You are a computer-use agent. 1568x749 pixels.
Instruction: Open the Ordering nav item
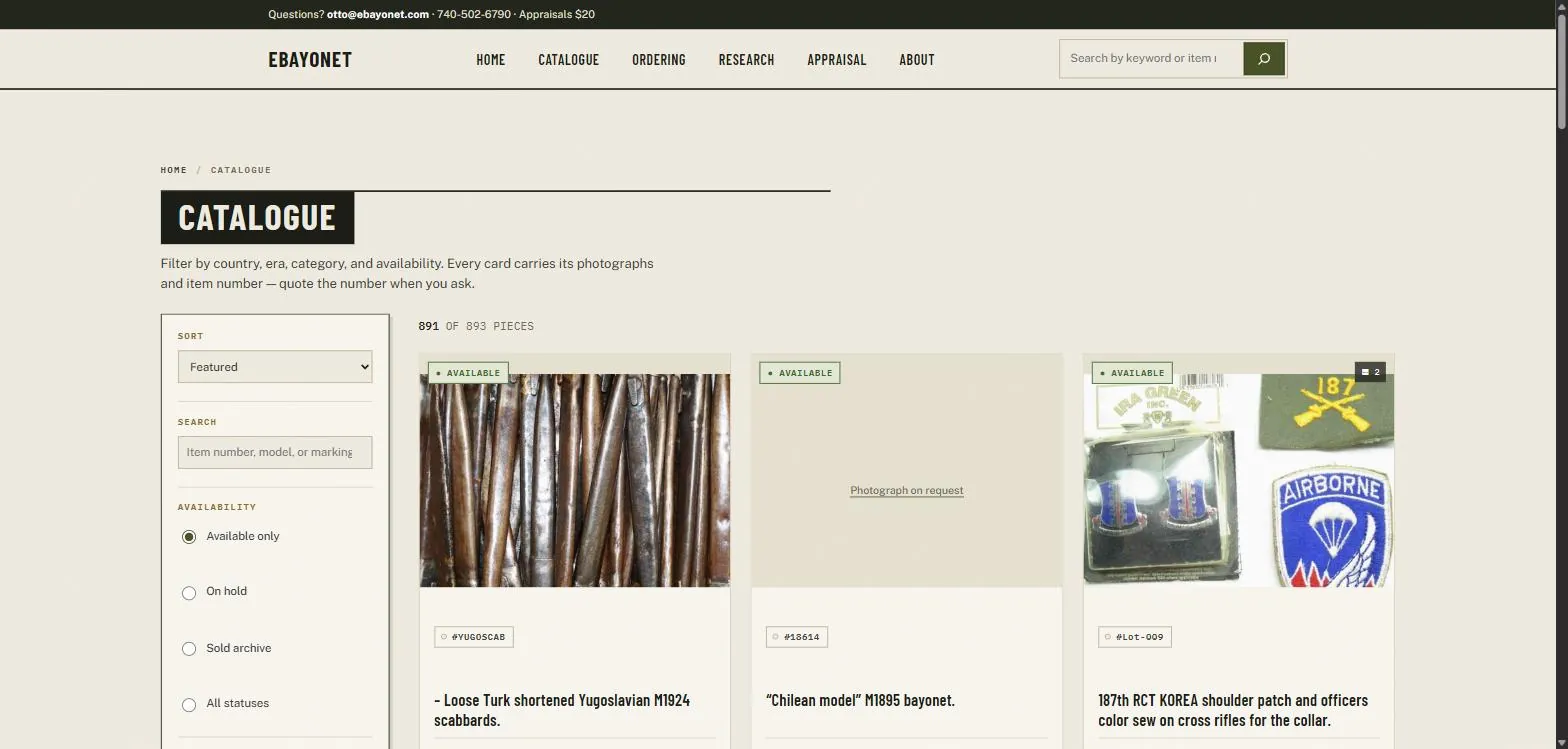pyautogui.click(x=659, y=60)
